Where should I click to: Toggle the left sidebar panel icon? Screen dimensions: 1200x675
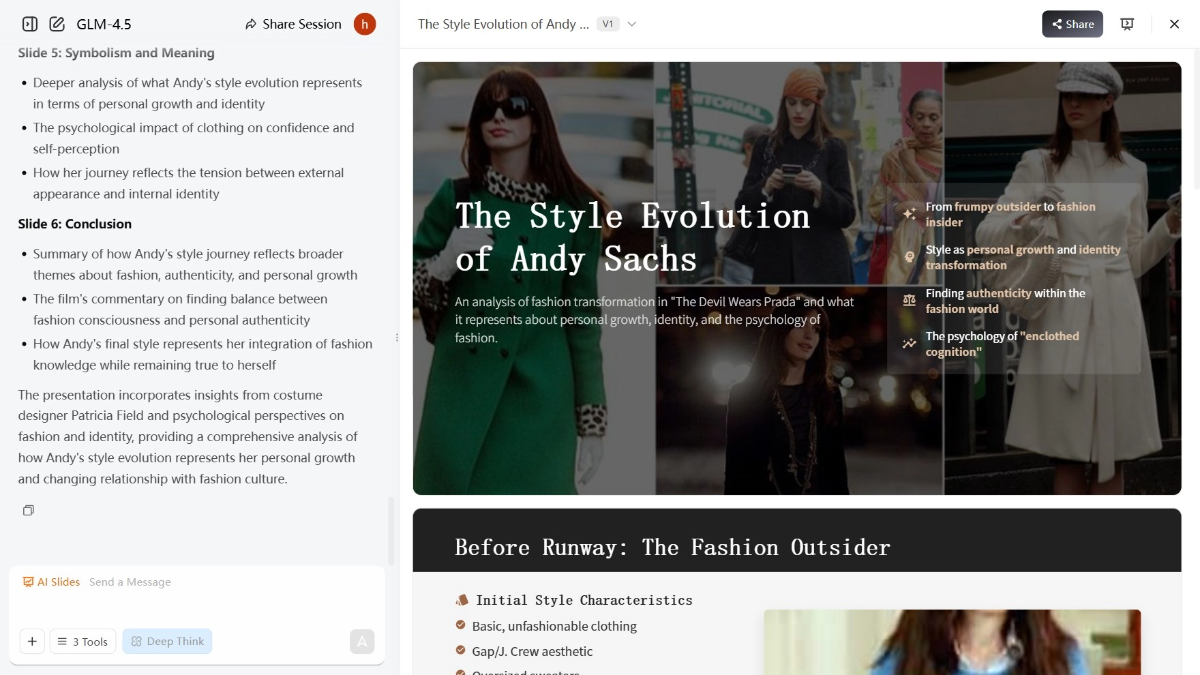pos(30,24)
